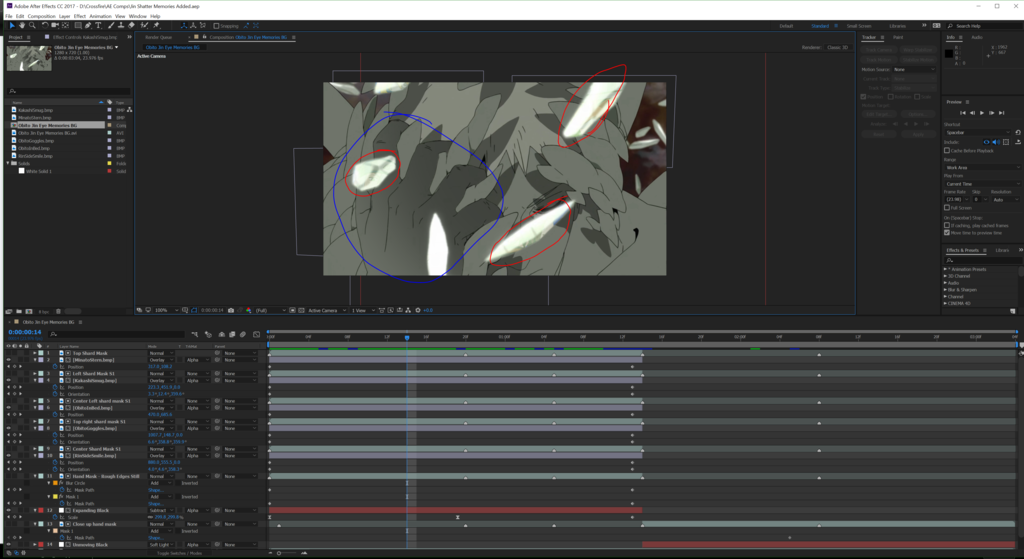Screen dimensions: 1024x559
Task: Open the Composition menu
Action: point(42,16)
